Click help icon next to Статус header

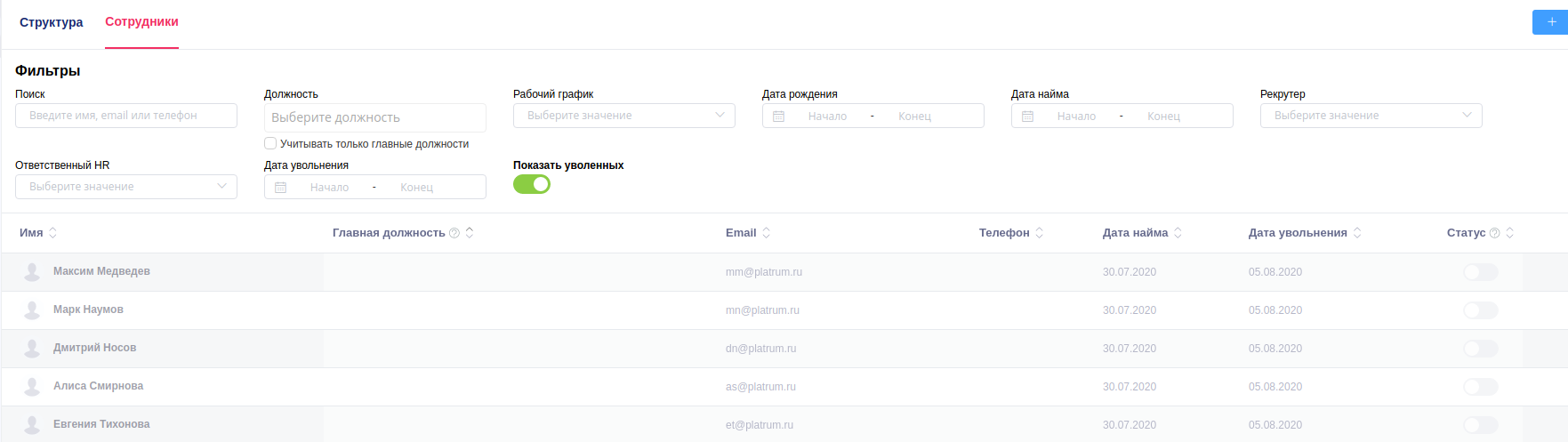pyautogui.click(x=1495, y=233)
